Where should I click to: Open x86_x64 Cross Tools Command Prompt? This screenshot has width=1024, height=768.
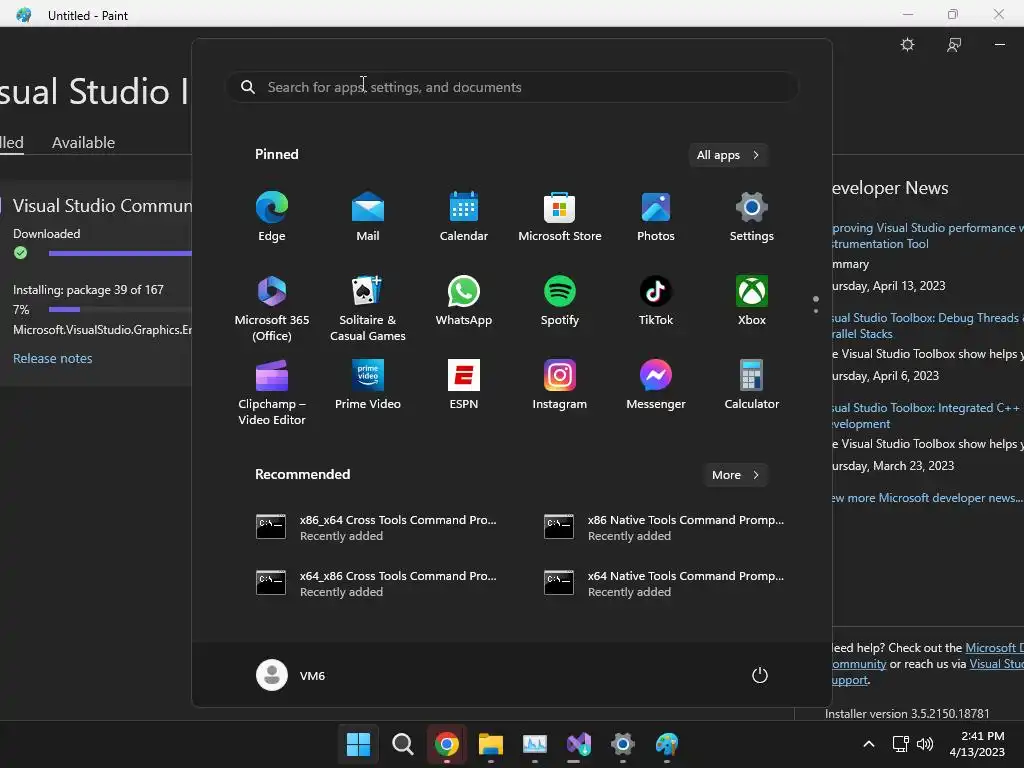(x=377, y=527)
